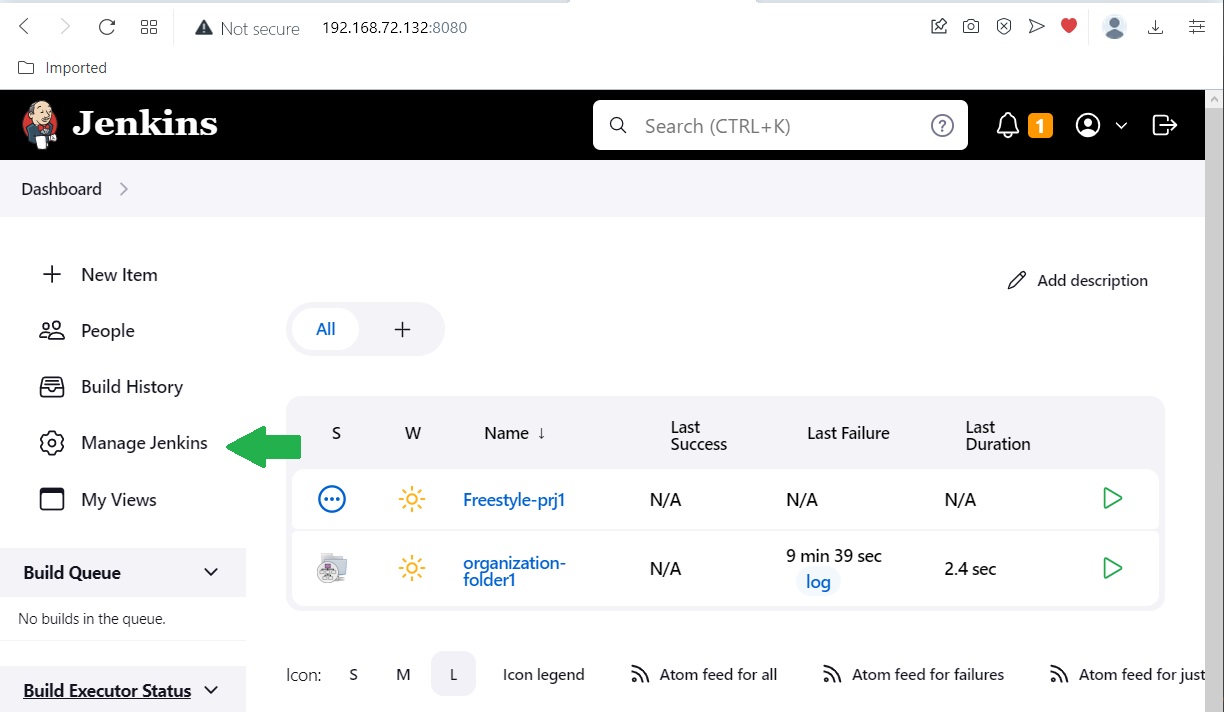Open Atom feed for failures
The image size is (1224, 712).
[x=913, y=675]
